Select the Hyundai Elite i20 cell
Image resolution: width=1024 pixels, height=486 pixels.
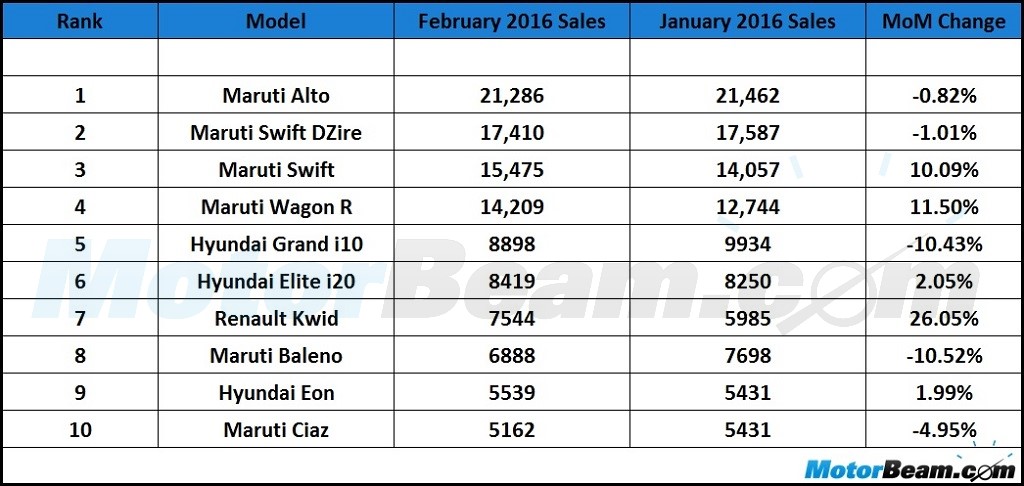(276, 282)
